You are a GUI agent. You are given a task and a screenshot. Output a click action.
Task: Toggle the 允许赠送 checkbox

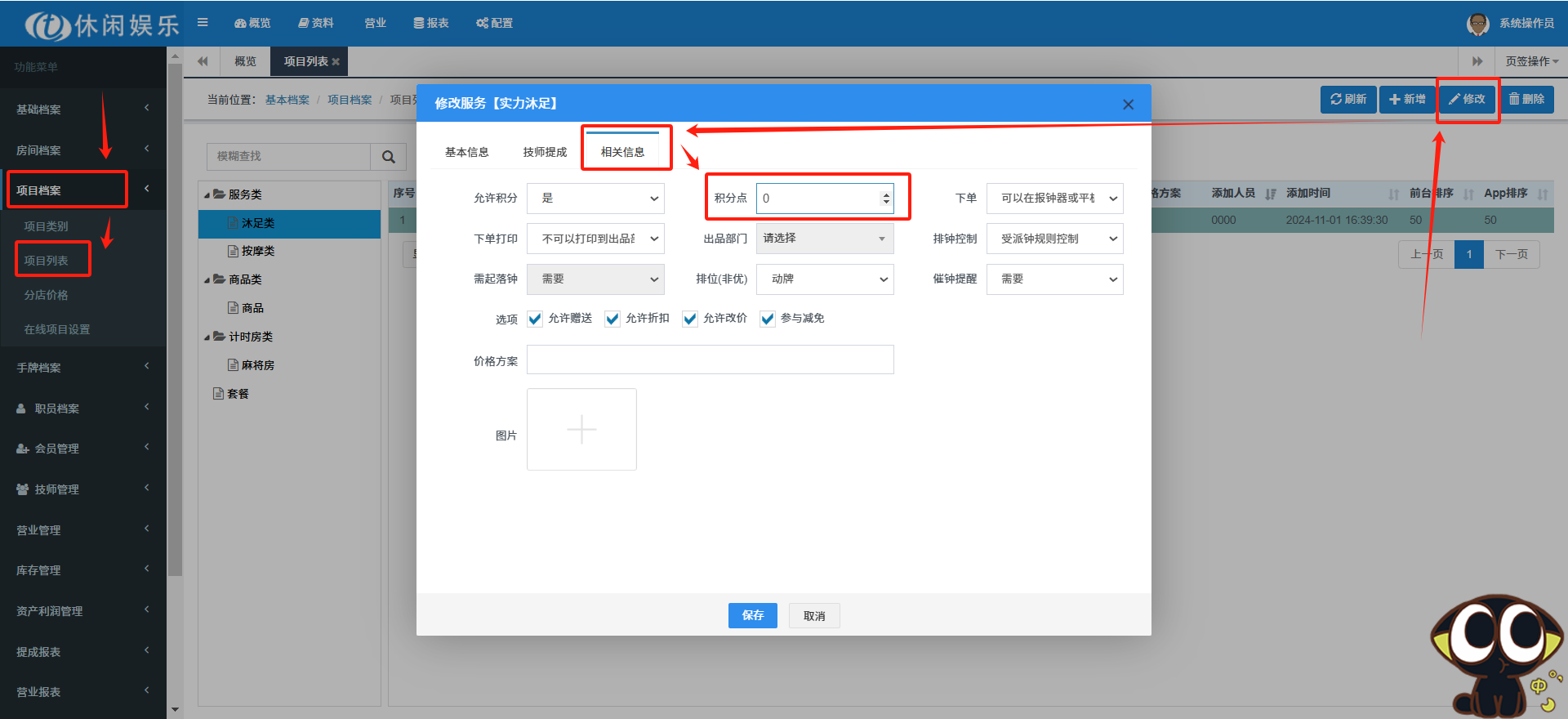535,319
